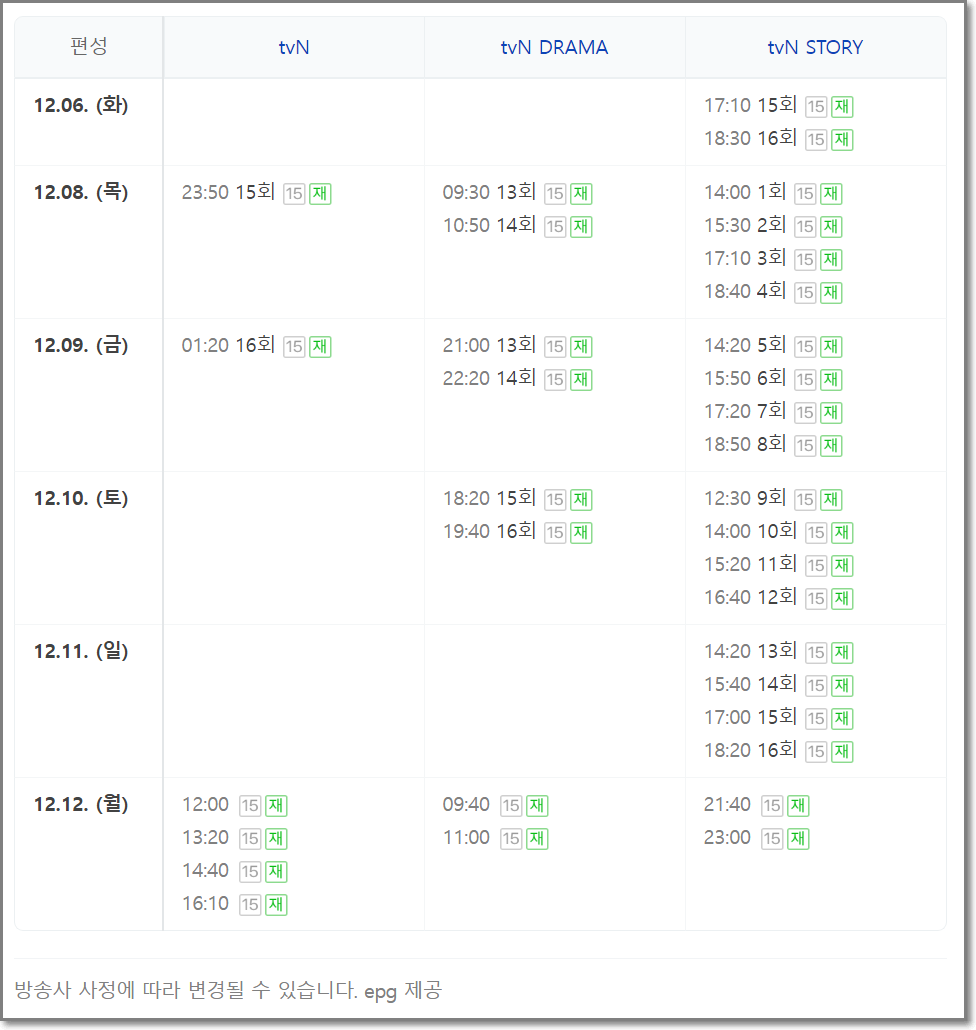Click 재 rerun badge for tvN STORY 17:10 15회 on 12.06
976x1030 pixels.
click(842, 106)
